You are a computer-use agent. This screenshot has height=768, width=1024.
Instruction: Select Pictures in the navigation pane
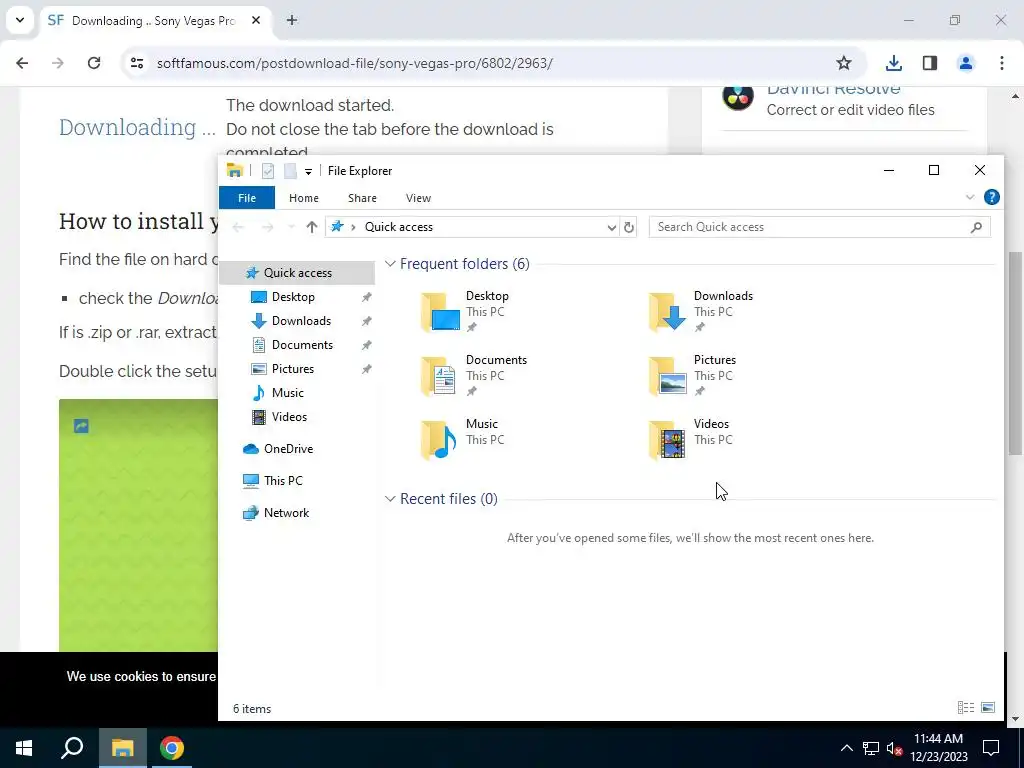tap(293, 369)
